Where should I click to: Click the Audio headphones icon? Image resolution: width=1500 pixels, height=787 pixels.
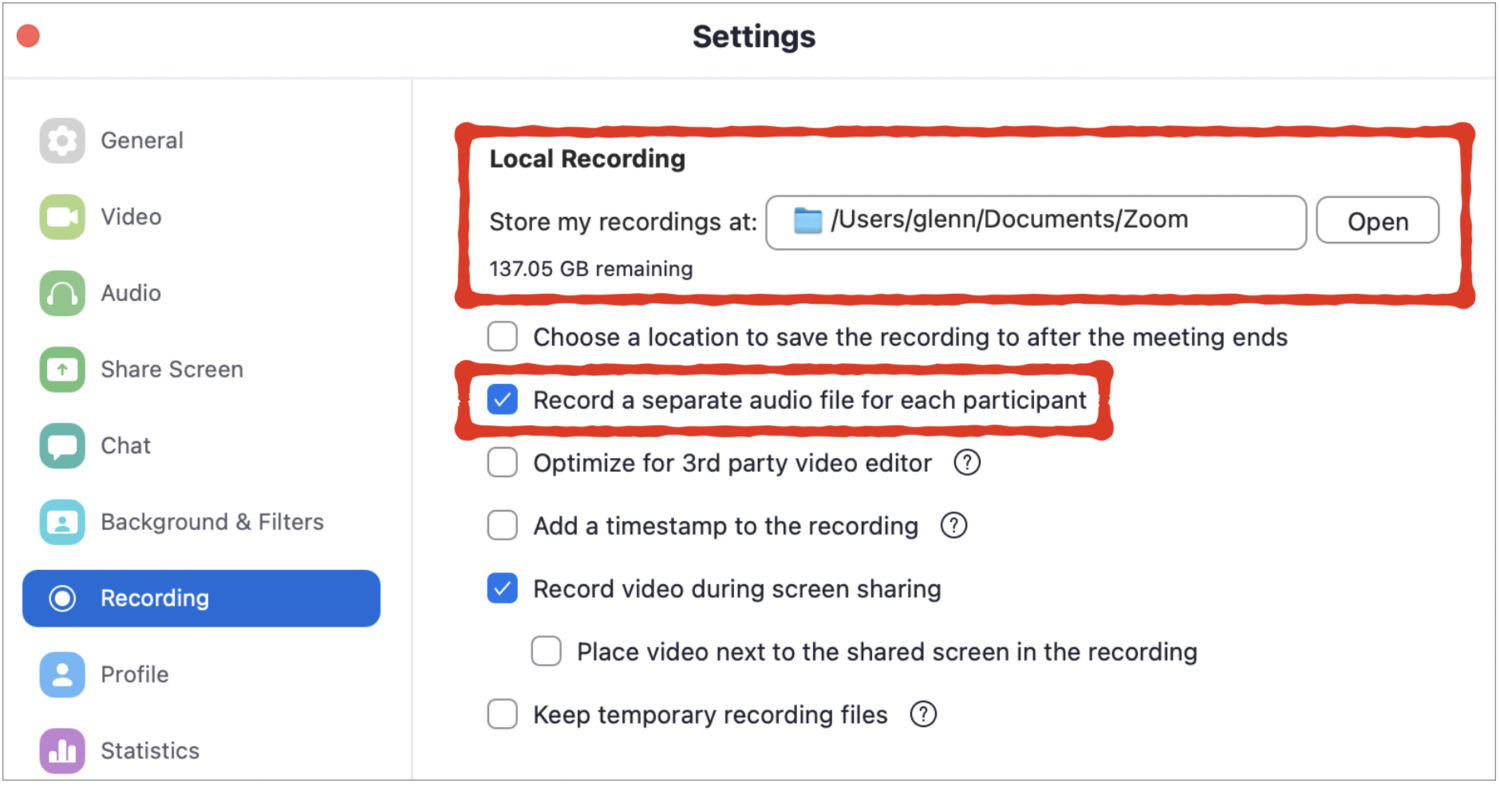coord(62,293)
